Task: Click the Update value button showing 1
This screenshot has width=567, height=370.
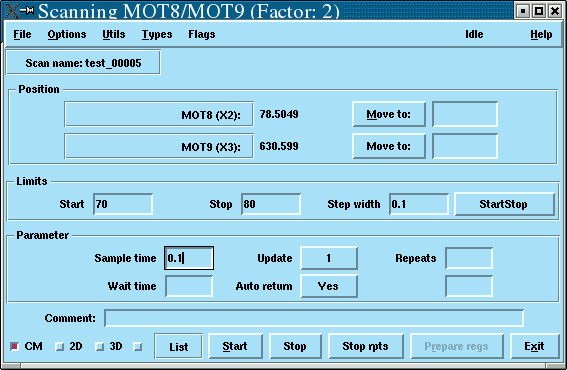Action: tap(329, 258)
